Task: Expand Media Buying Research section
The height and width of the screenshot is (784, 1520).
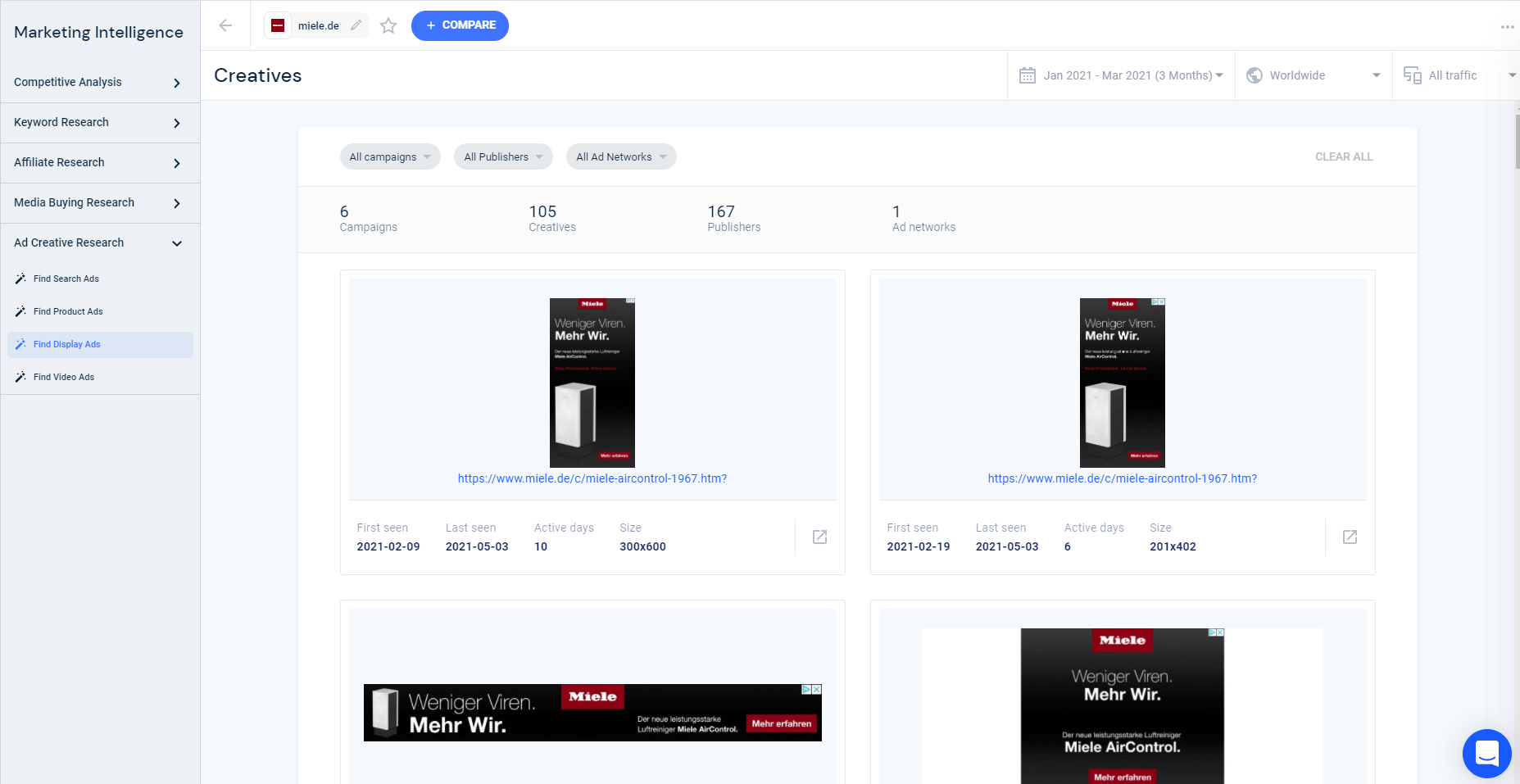Action: tap(100, 202)
